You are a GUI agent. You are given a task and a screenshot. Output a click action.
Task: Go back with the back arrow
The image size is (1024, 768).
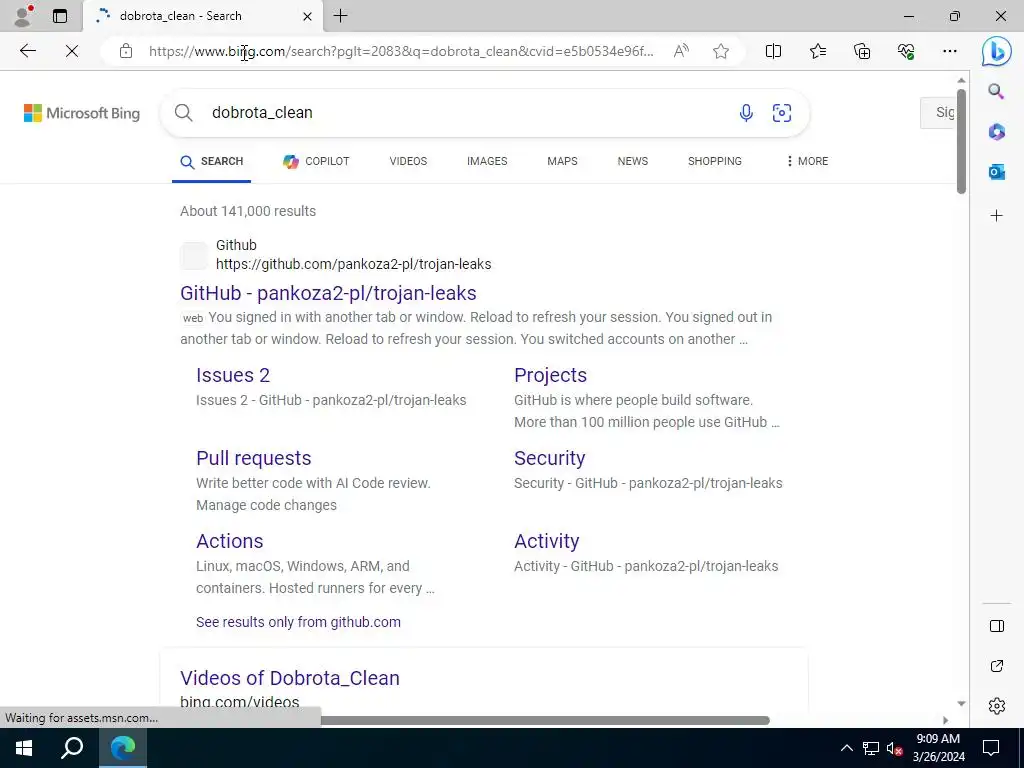coord(27,51)
